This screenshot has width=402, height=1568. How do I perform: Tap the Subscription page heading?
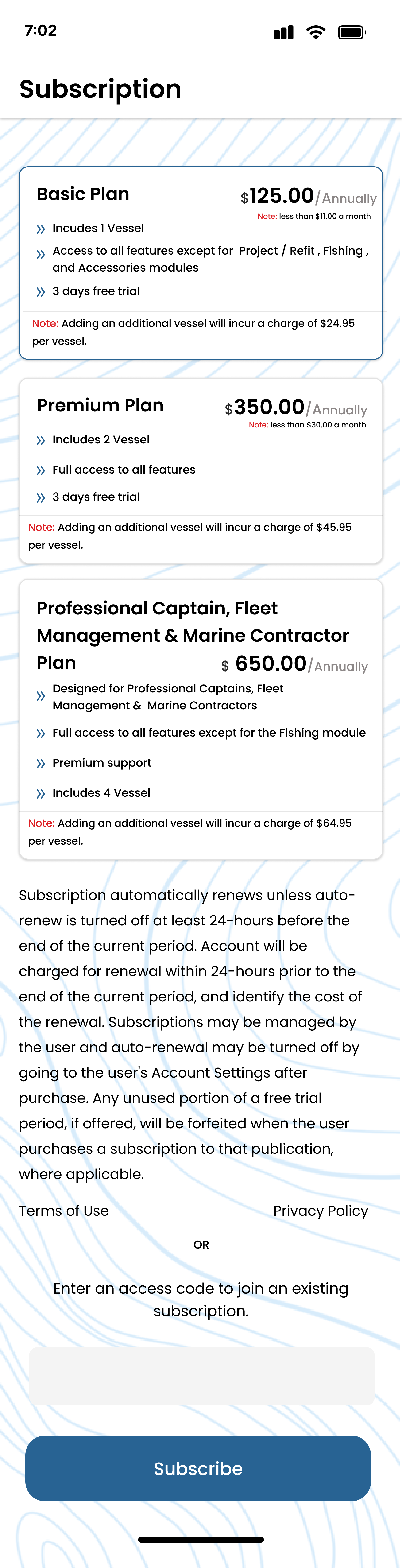100,89
